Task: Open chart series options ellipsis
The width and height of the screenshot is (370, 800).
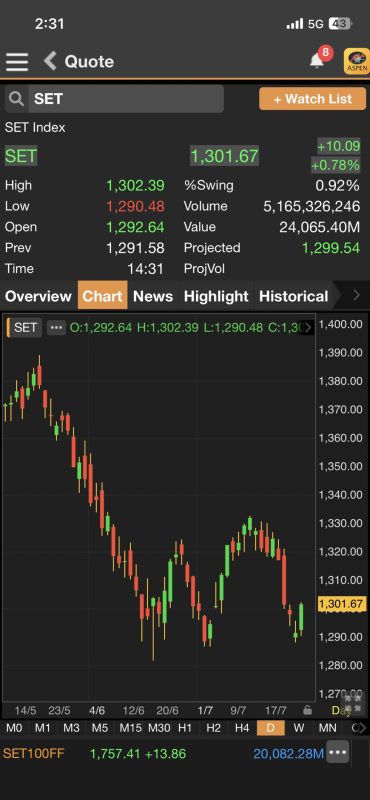Action: 56,328
